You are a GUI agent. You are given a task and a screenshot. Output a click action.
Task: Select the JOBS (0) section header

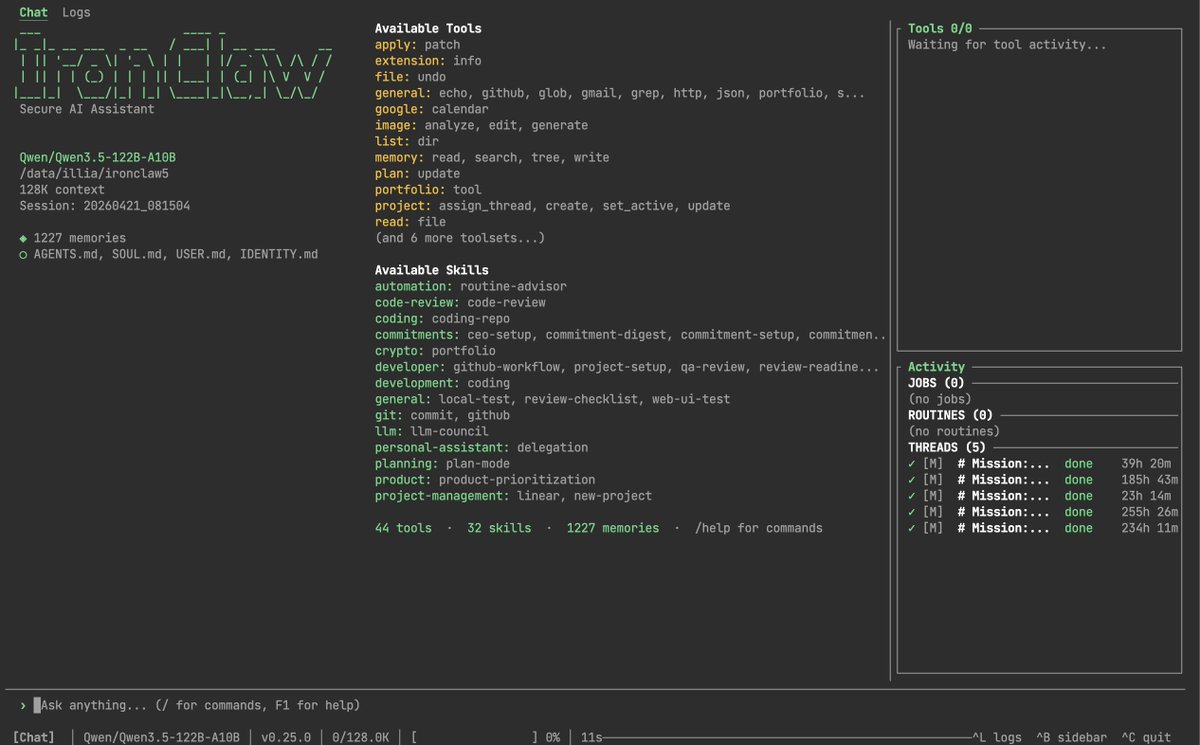click(x=936, y=383)
